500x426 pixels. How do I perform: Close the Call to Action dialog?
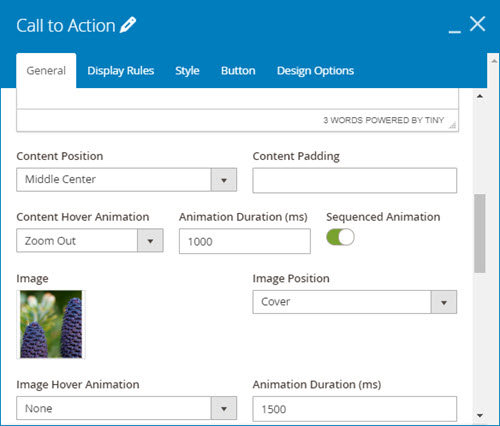tap(477, 24)
